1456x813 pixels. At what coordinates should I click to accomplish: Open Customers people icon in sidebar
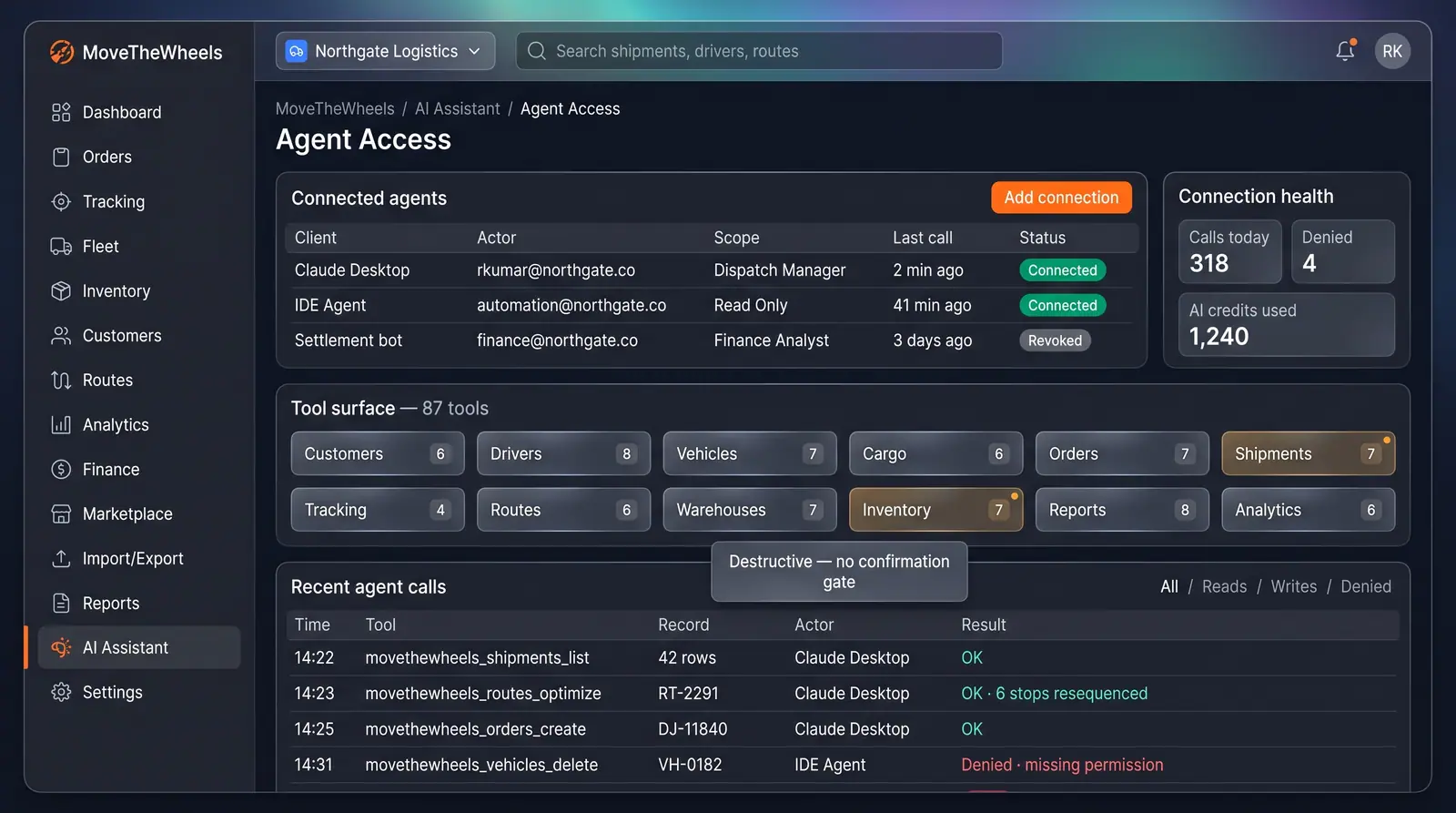pyautogui.click(x=61, y=335)
